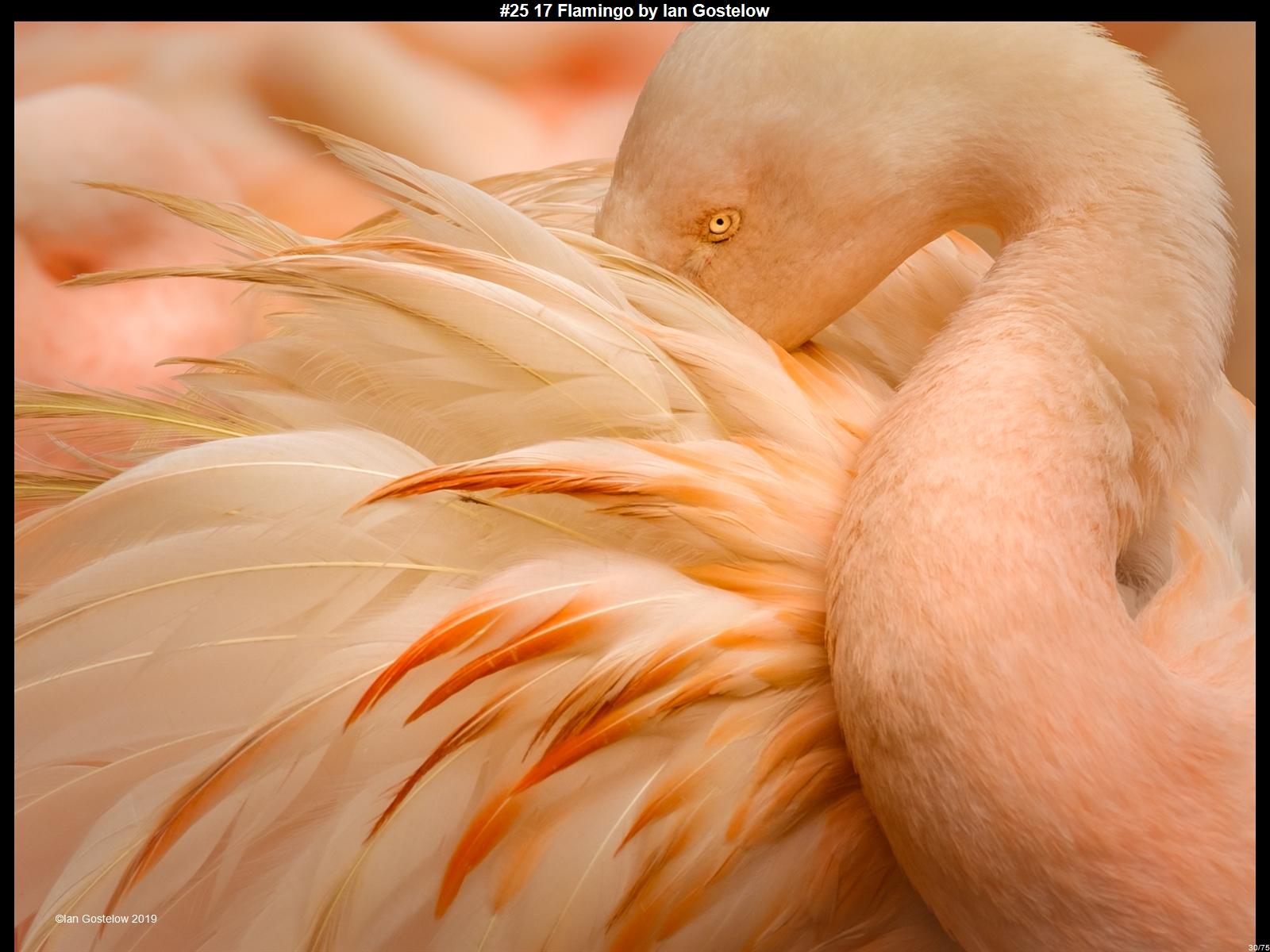This screenshot has height=952, width=1270.
Task: Click the black left border of the slide
Action: pos(6,476)
